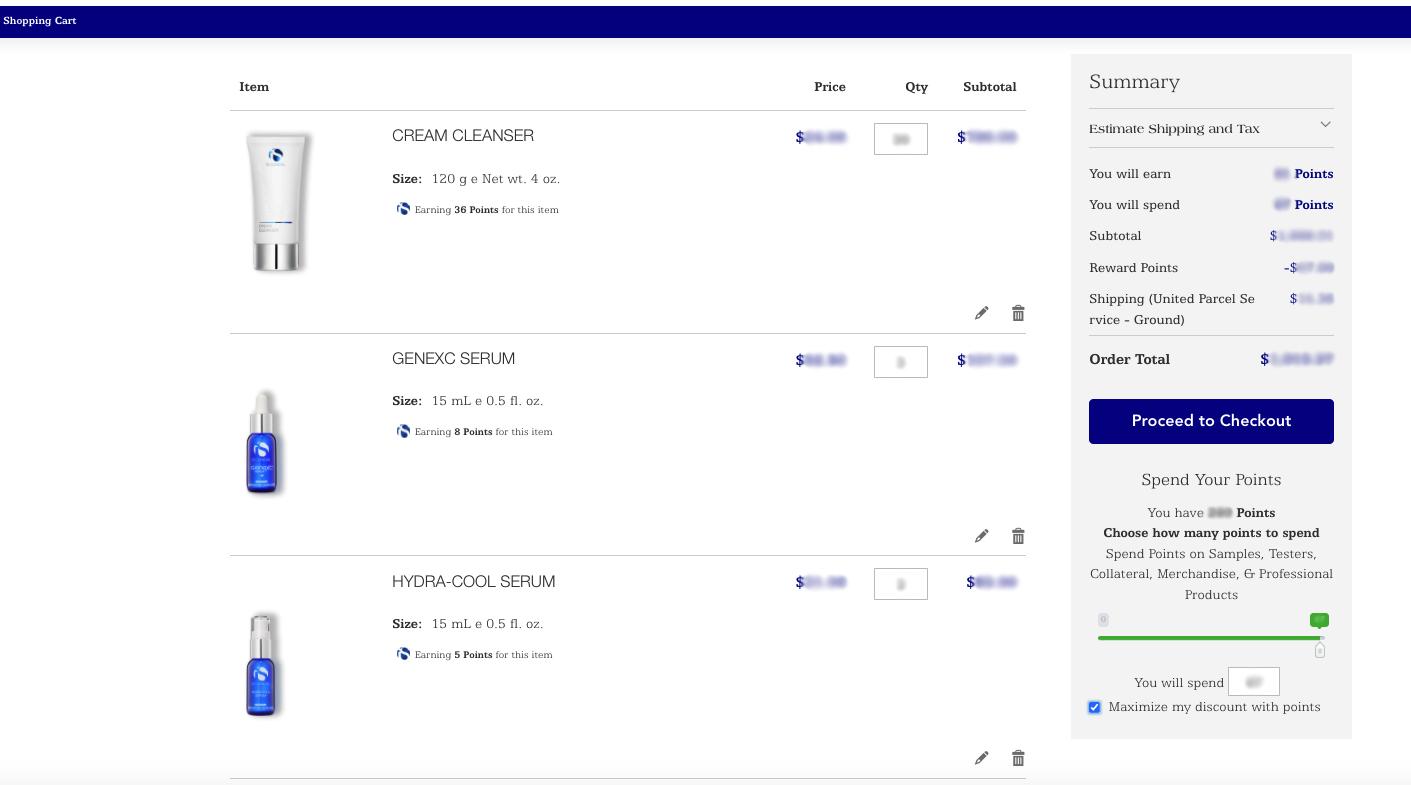Uncheck the discount maximization checkbox
1411x785 pixels.
(1094, 707)
